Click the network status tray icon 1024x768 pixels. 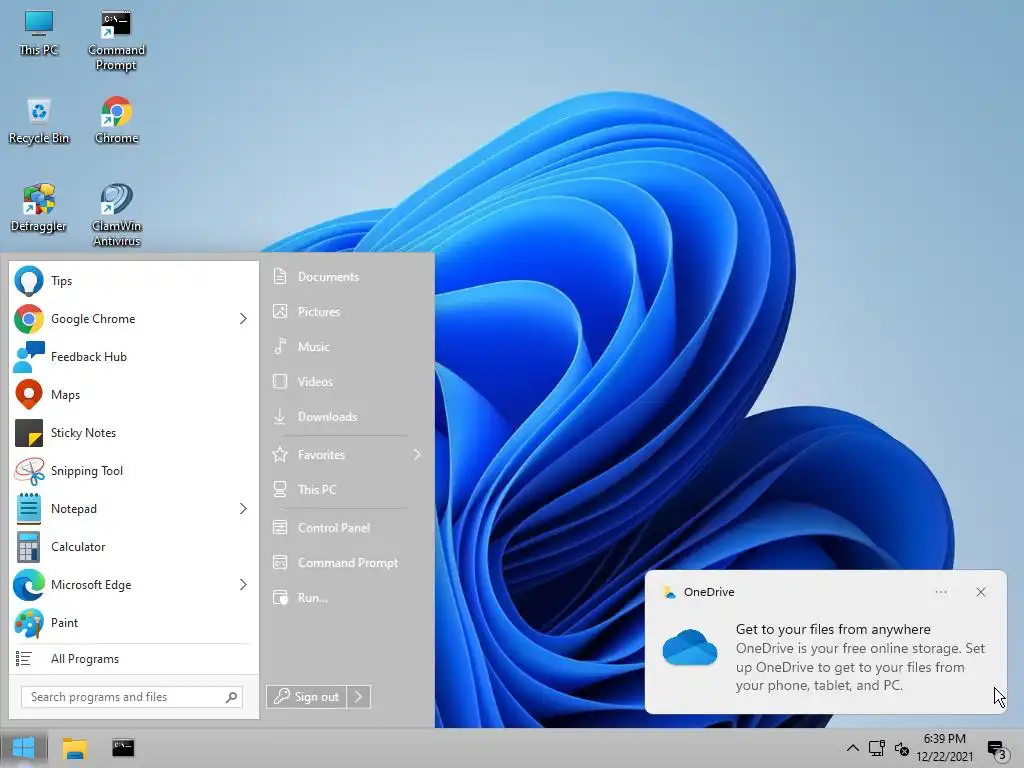(x=876, y=748)
